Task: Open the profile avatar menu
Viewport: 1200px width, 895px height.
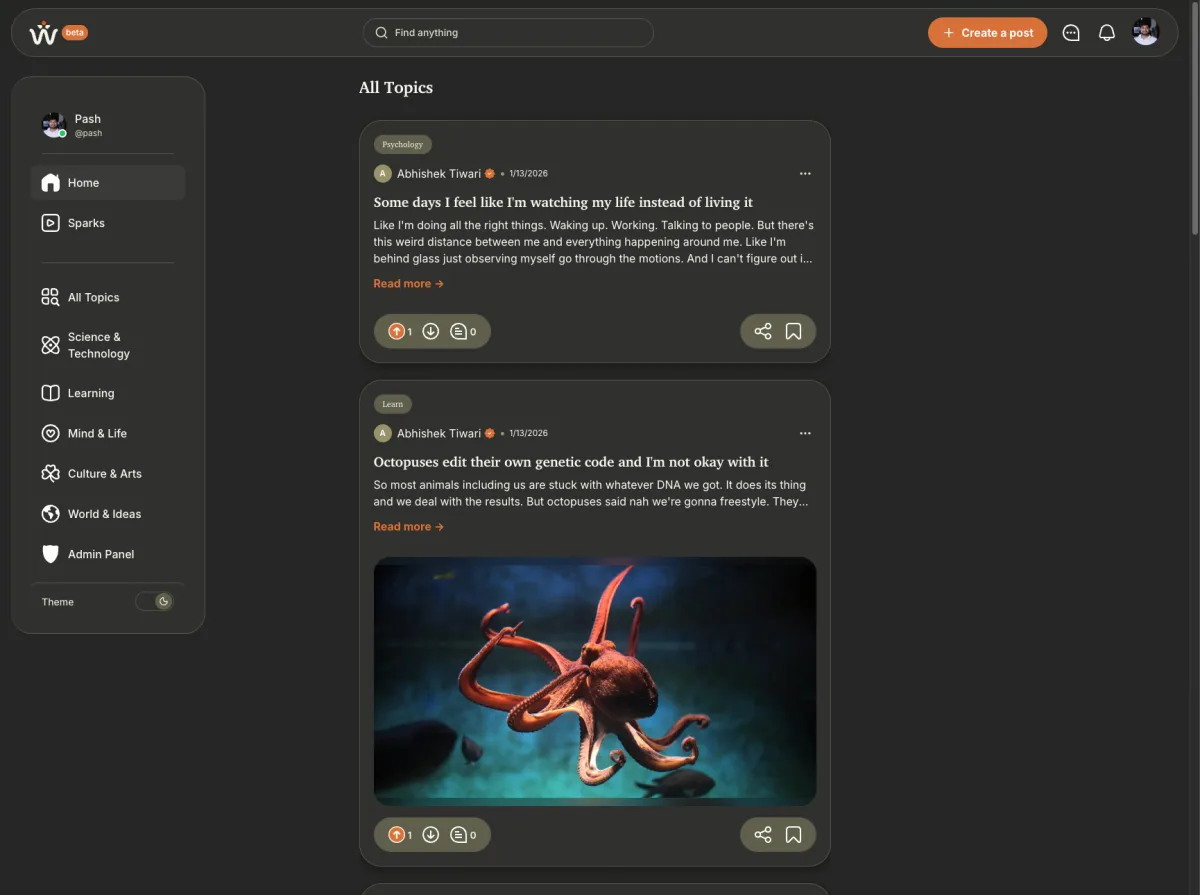Action: coord(1145,31)
